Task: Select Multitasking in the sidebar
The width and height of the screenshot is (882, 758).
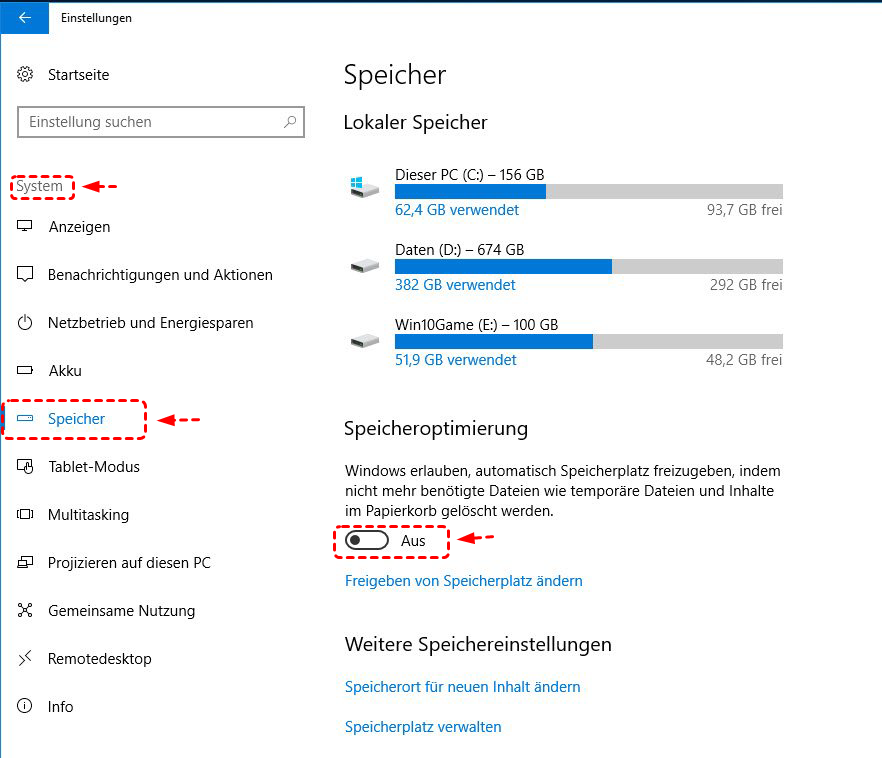Action: click(88, 515)
